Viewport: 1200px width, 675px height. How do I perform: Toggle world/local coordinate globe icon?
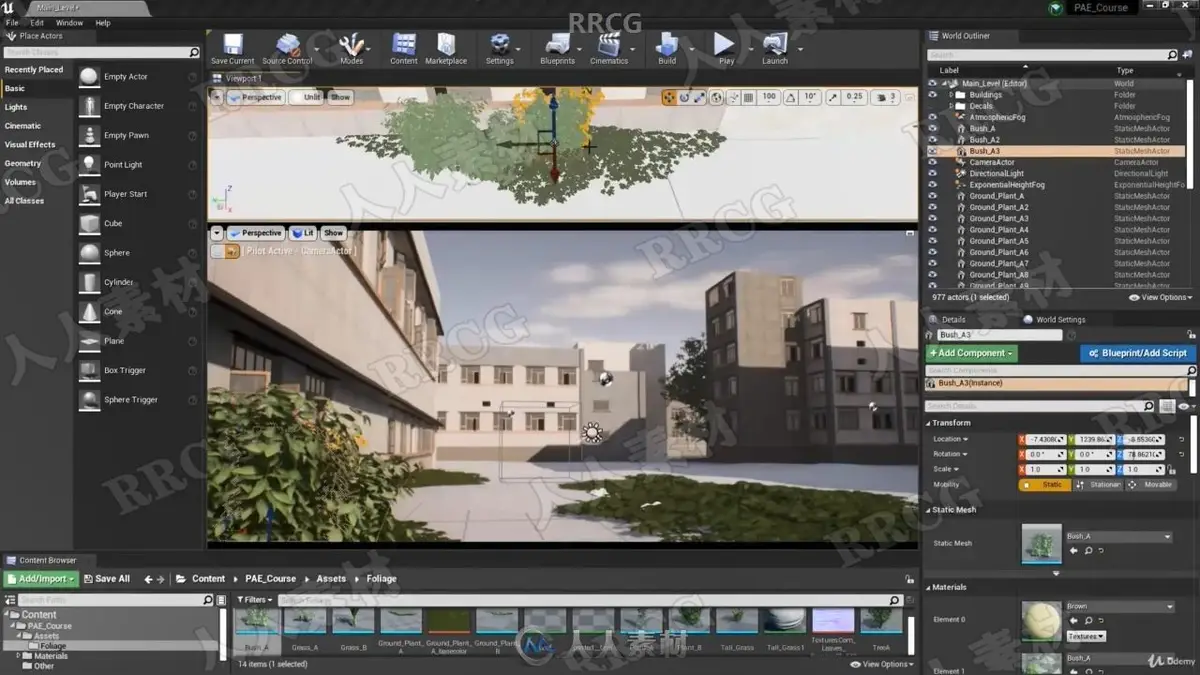[716, 97]
